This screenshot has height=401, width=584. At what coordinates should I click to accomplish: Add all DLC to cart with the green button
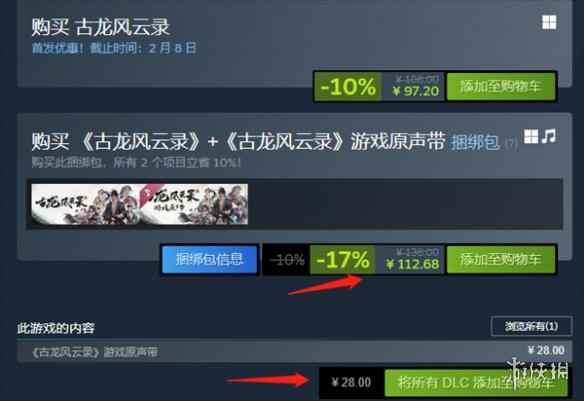[x=476, y=383]
